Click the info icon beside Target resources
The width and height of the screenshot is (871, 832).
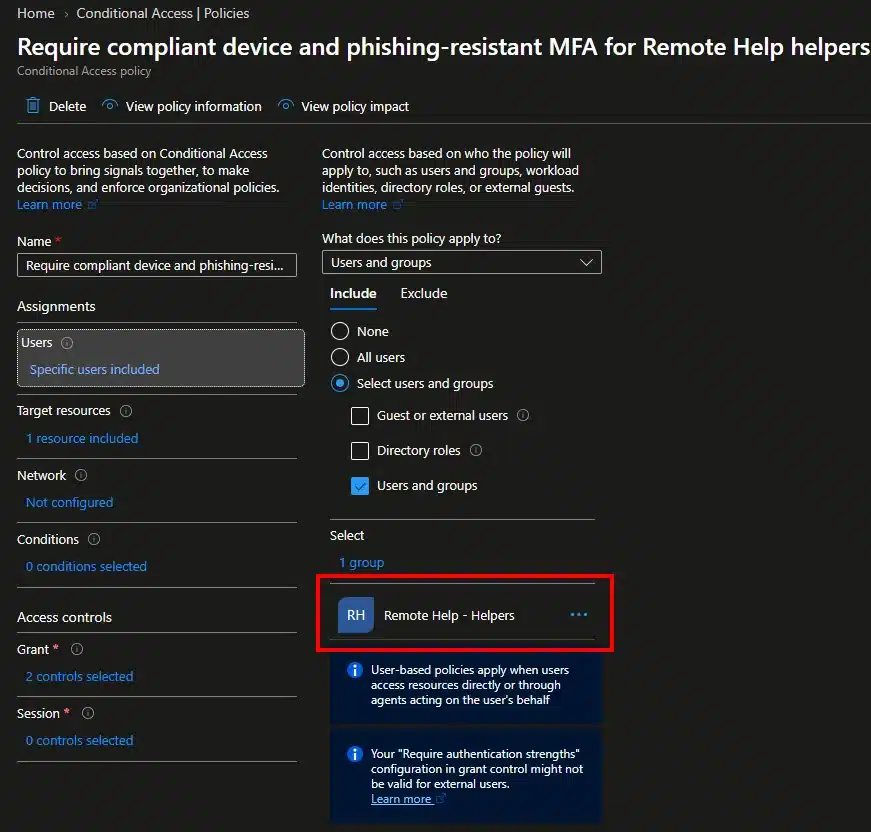[126, 411]
